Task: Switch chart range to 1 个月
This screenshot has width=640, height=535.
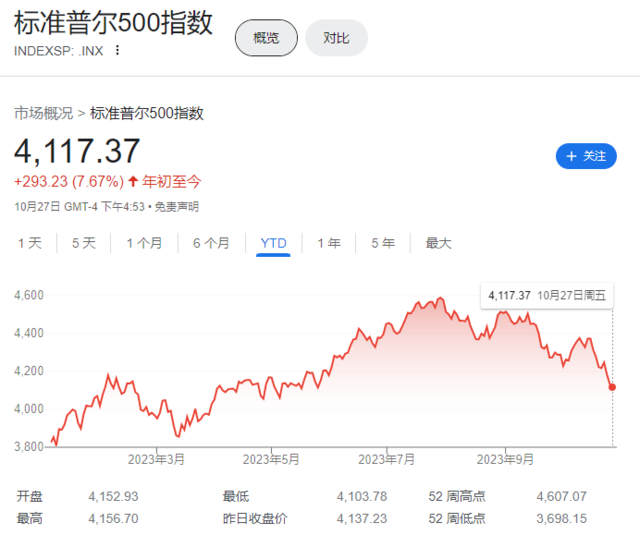Action: pyautogui.click(x=144, y=243)
